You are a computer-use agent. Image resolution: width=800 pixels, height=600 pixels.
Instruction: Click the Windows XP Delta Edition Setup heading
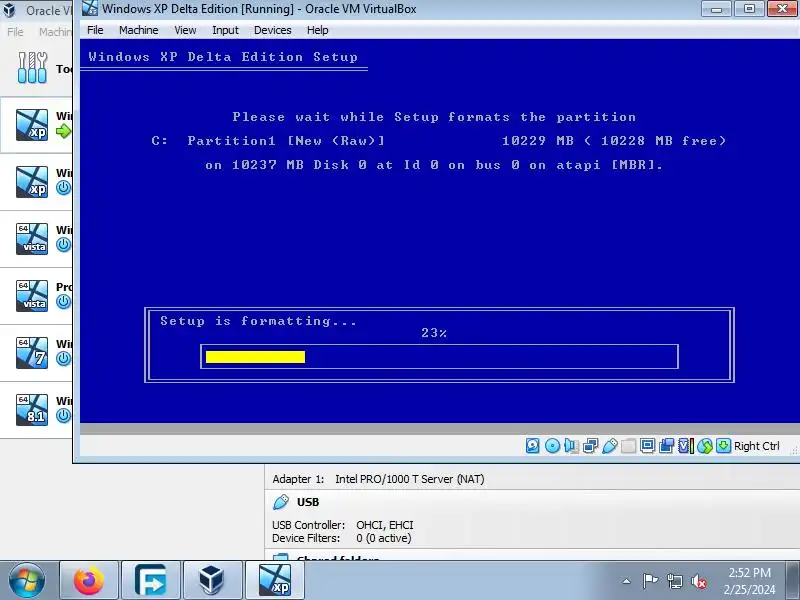click(223, 57)
